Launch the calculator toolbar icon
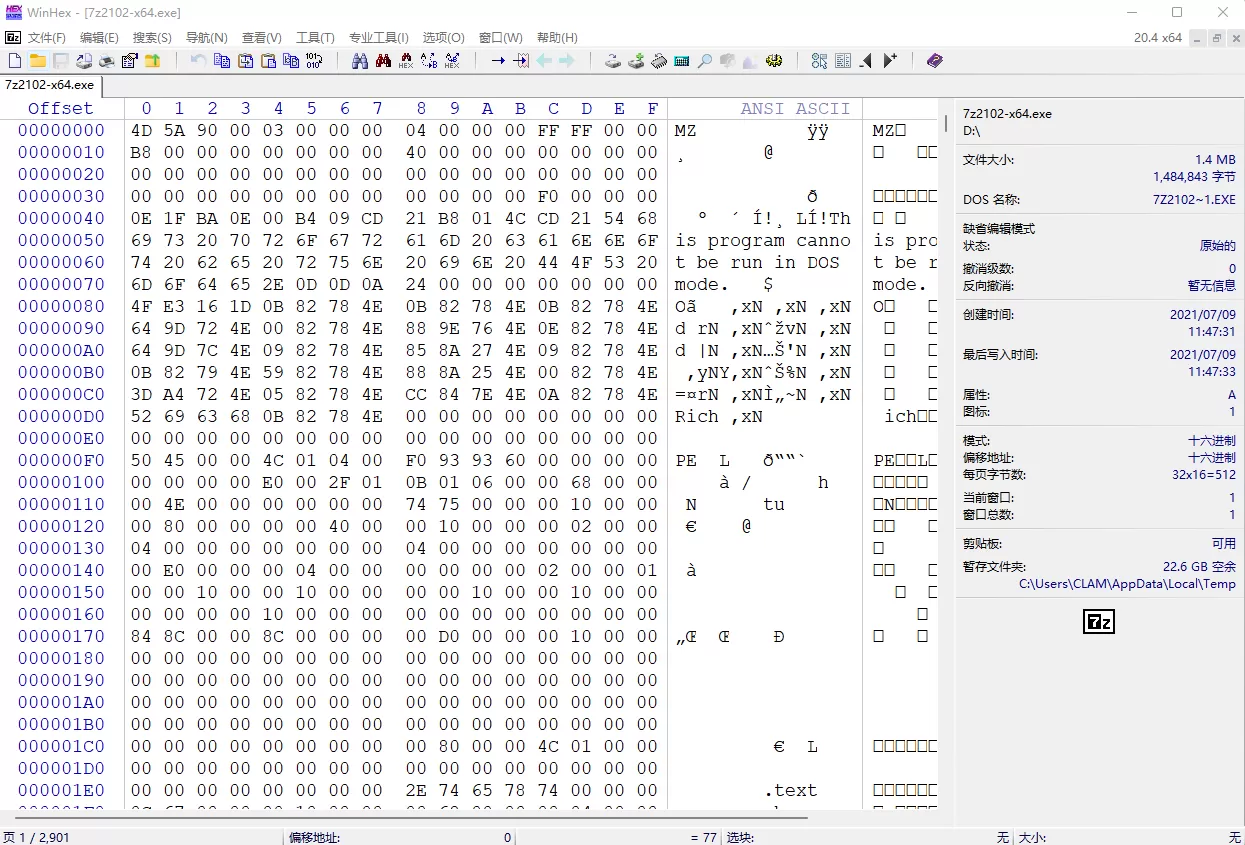The height and width of the screenshot is (845, 1245). [682, 60]
